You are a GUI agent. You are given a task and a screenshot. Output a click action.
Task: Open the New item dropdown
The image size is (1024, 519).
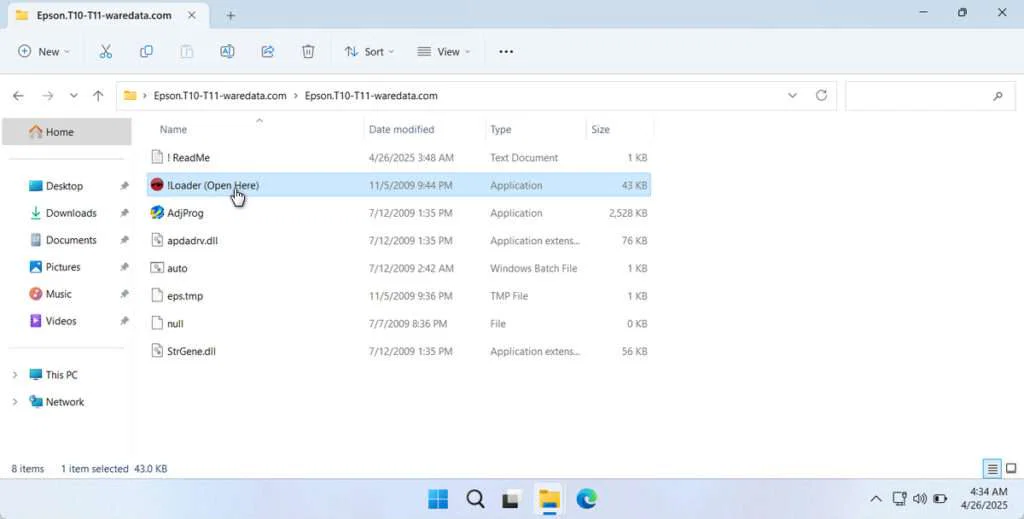tap(44, 52)
